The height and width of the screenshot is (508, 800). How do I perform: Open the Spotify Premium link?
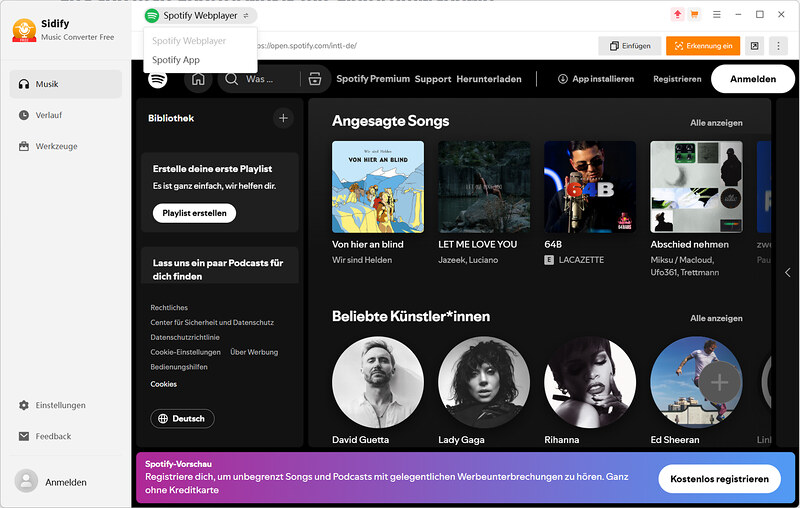(x=373, y=79)
